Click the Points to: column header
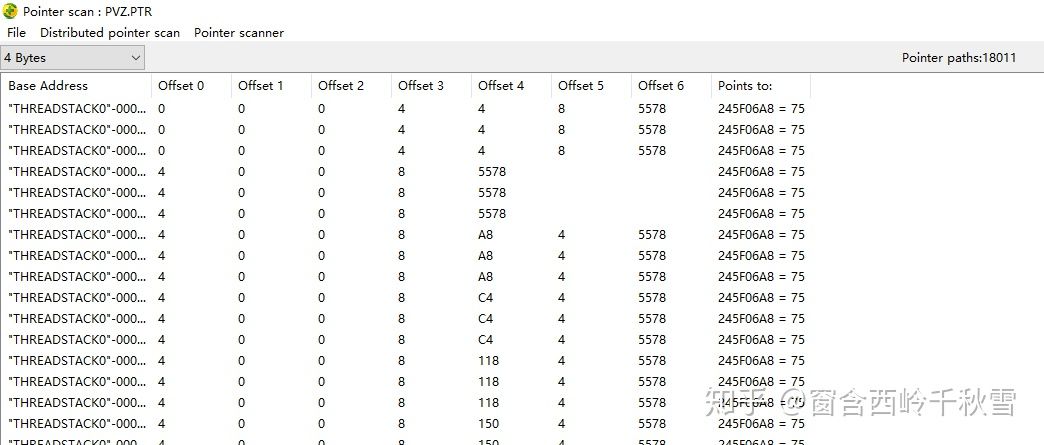 click(x=760, y=86)
